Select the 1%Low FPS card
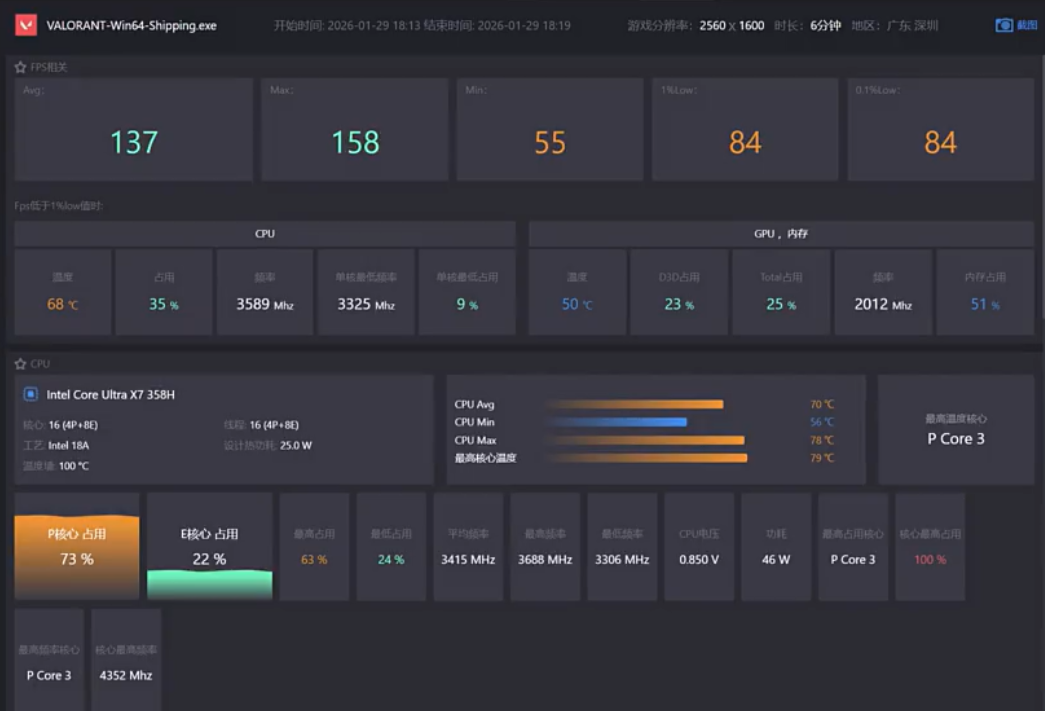Screen dimensions: 1045x711 (745, 130)
